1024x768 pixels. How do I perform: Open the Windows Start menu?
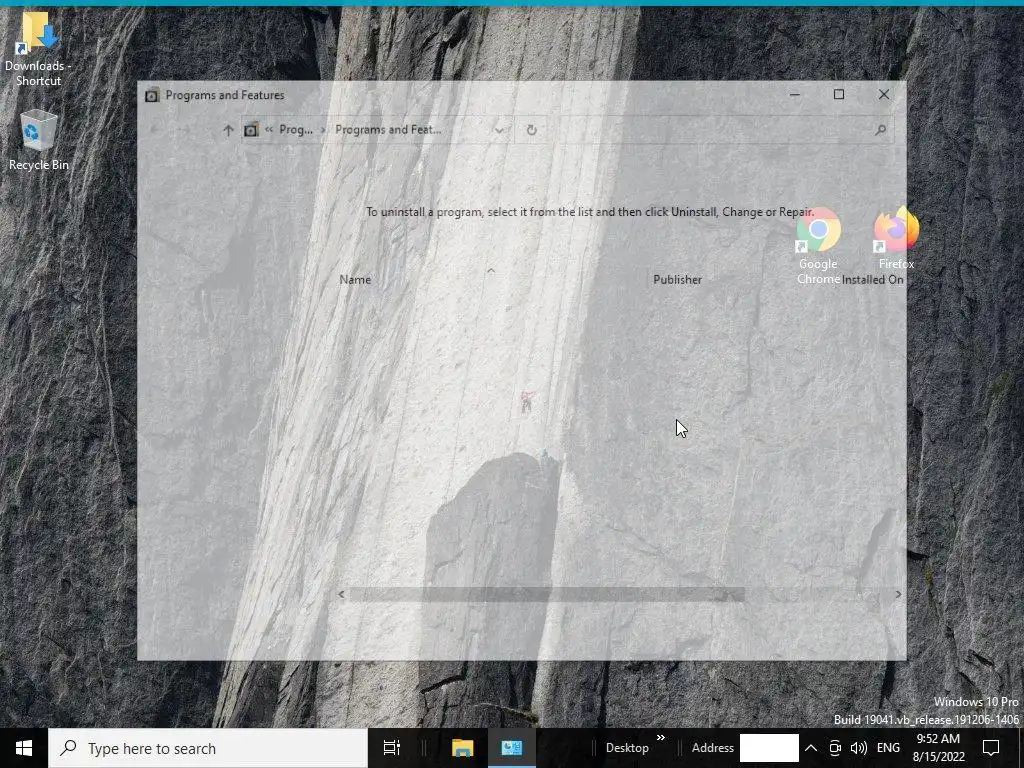point(24,748)
